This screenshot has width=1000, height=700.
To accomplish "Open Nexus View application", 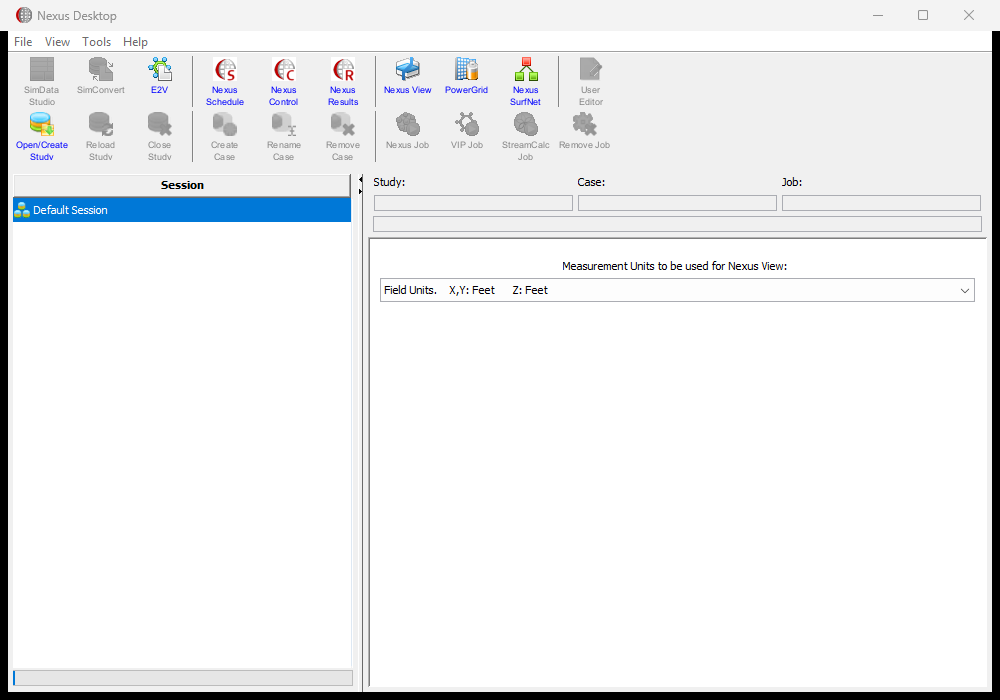I will 408,77.
